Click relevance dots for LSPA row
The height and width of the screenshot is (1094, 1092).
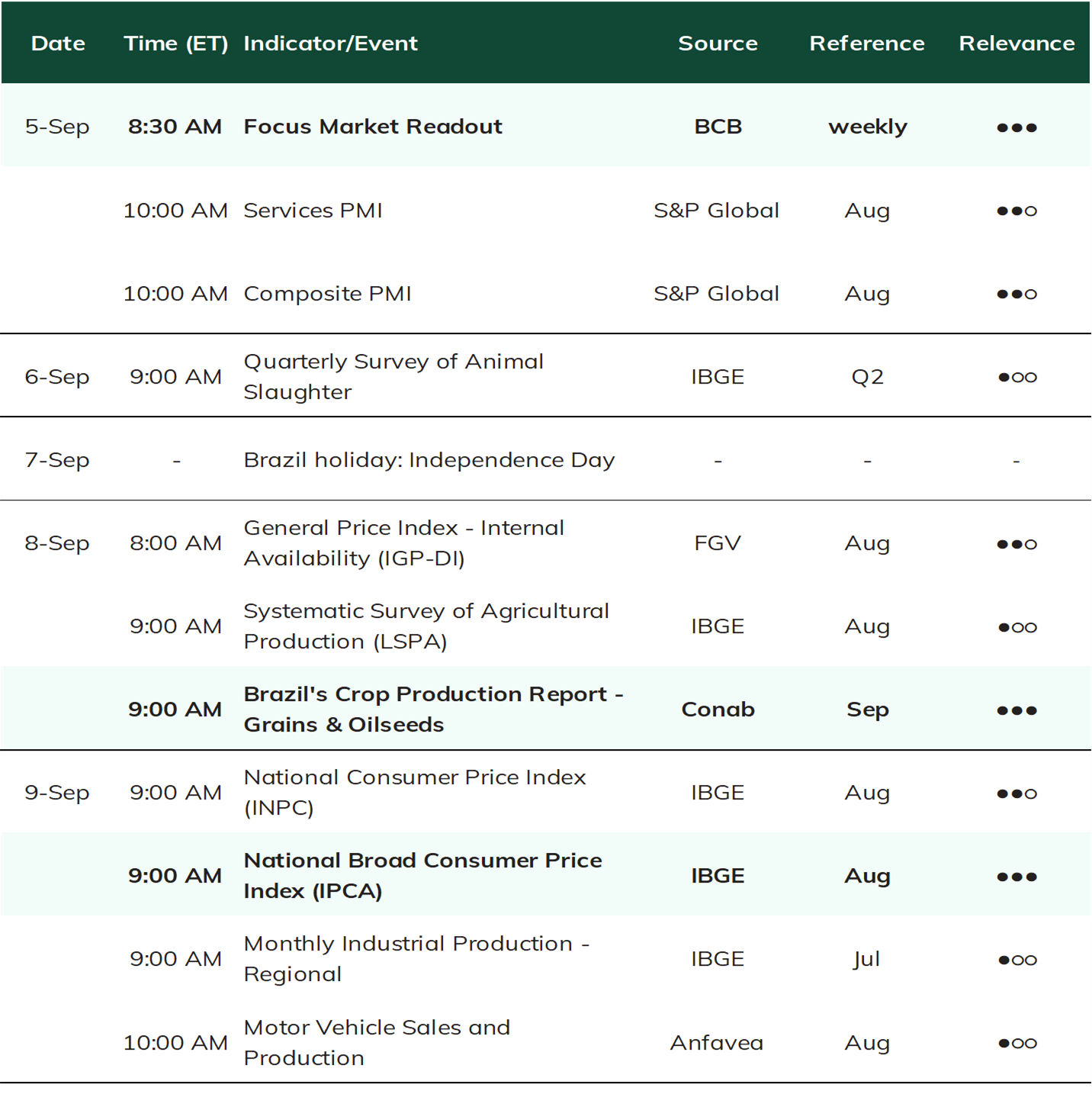pos(1017,627)
